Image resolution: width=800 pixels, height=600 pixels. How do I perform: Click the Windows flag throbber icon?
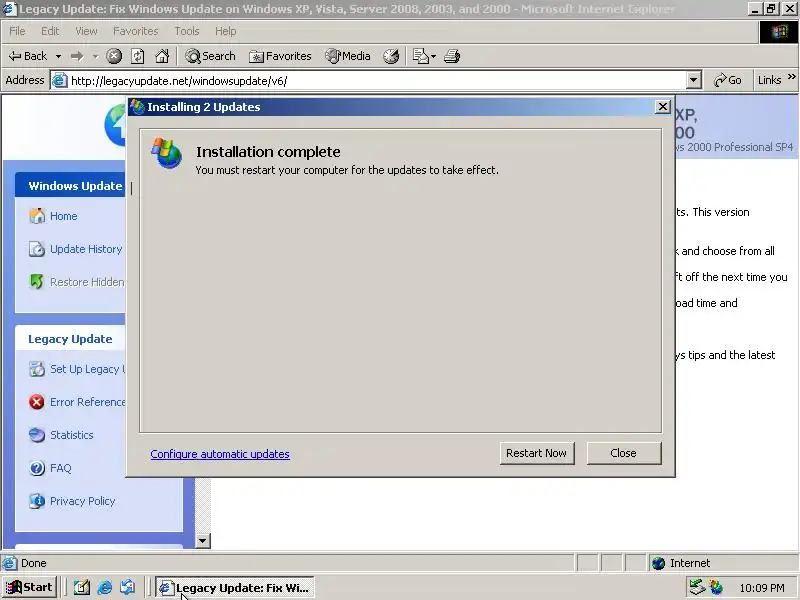click(779, 32)
